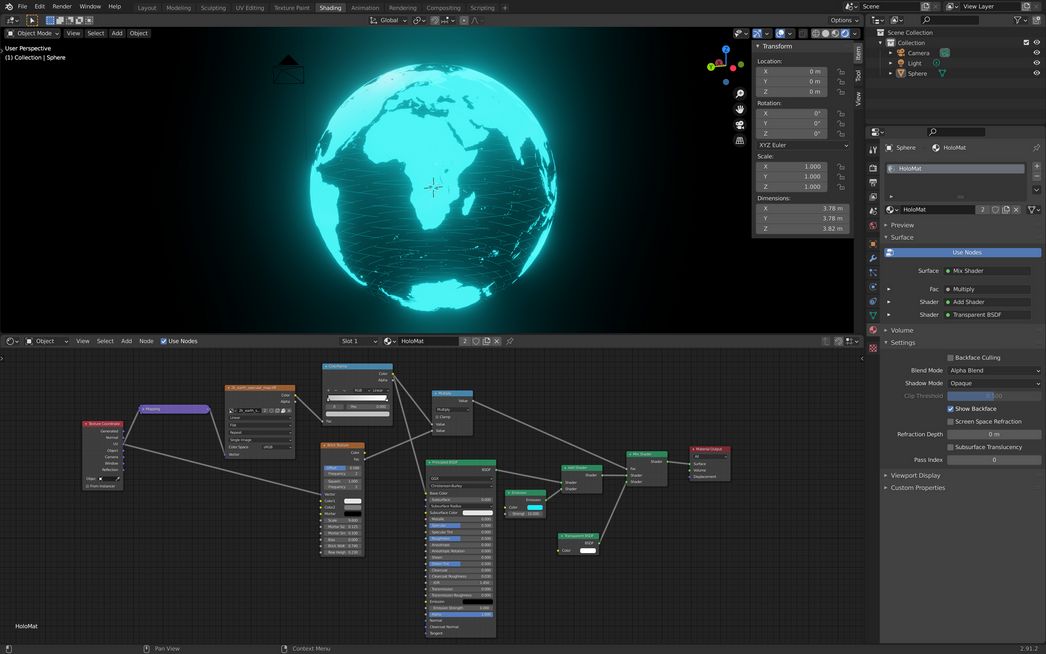Switch to the Compositing workspace tab
1046x654 pixels.
tap(443, 8)
